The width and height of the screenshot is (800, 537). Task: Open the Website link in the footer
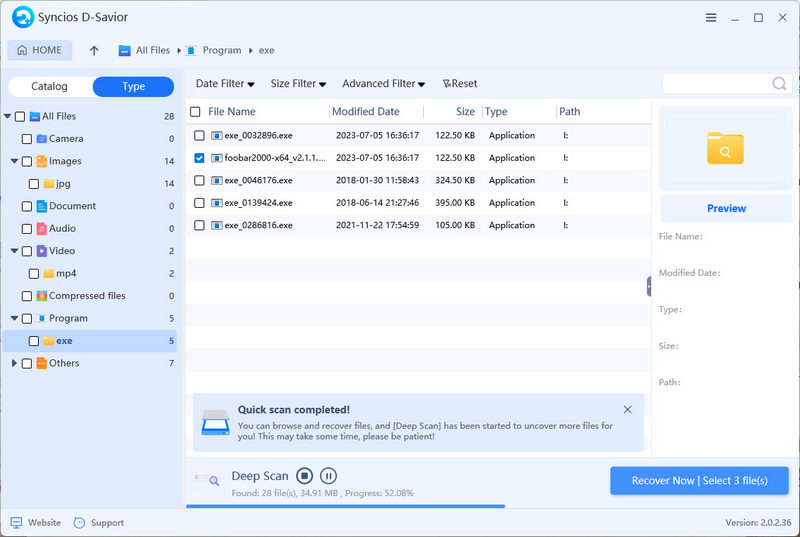pyautogui.click(x=36, y=523)
